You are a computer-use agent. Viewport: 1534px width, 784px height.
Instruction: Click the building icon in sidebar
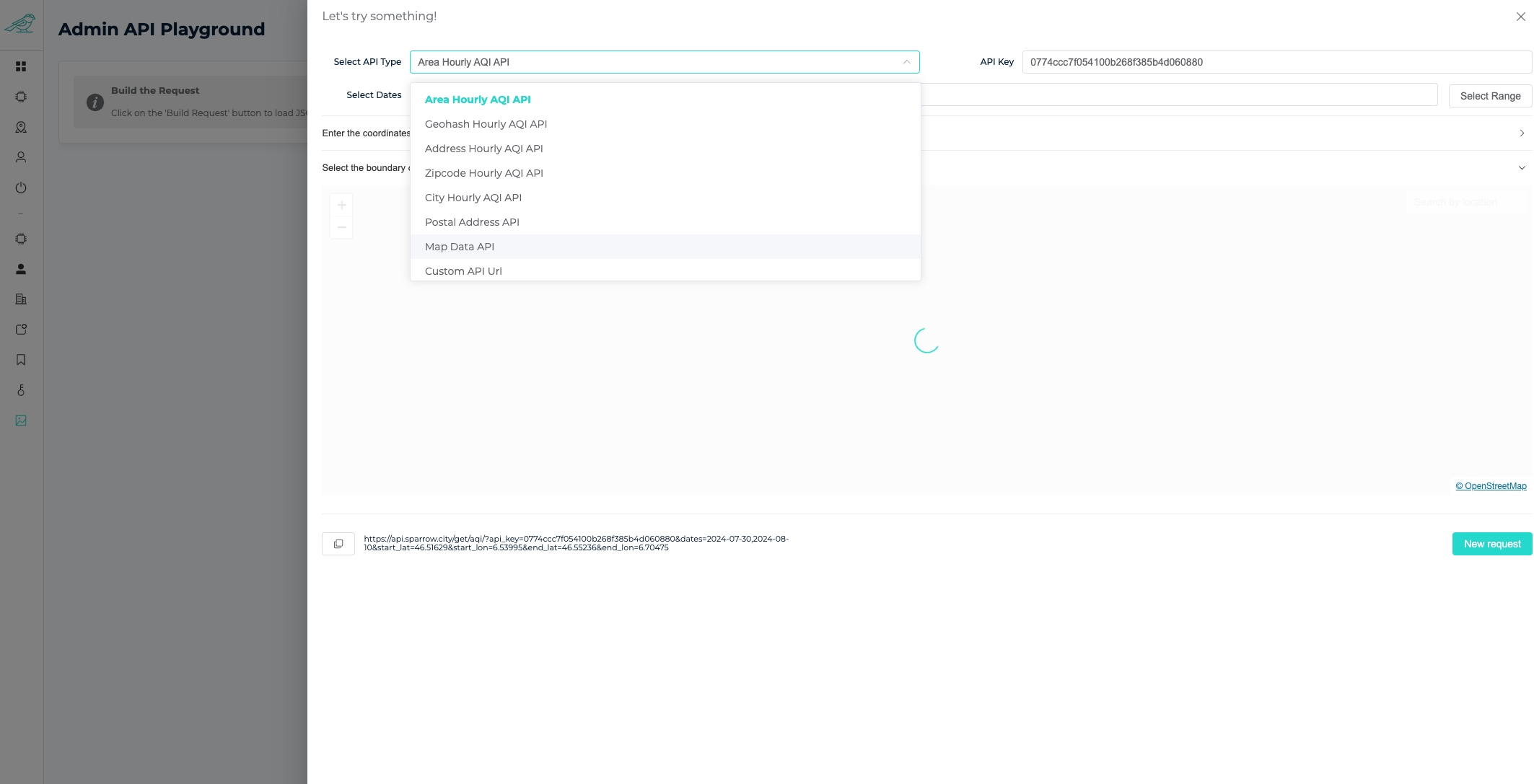[21, 299]
